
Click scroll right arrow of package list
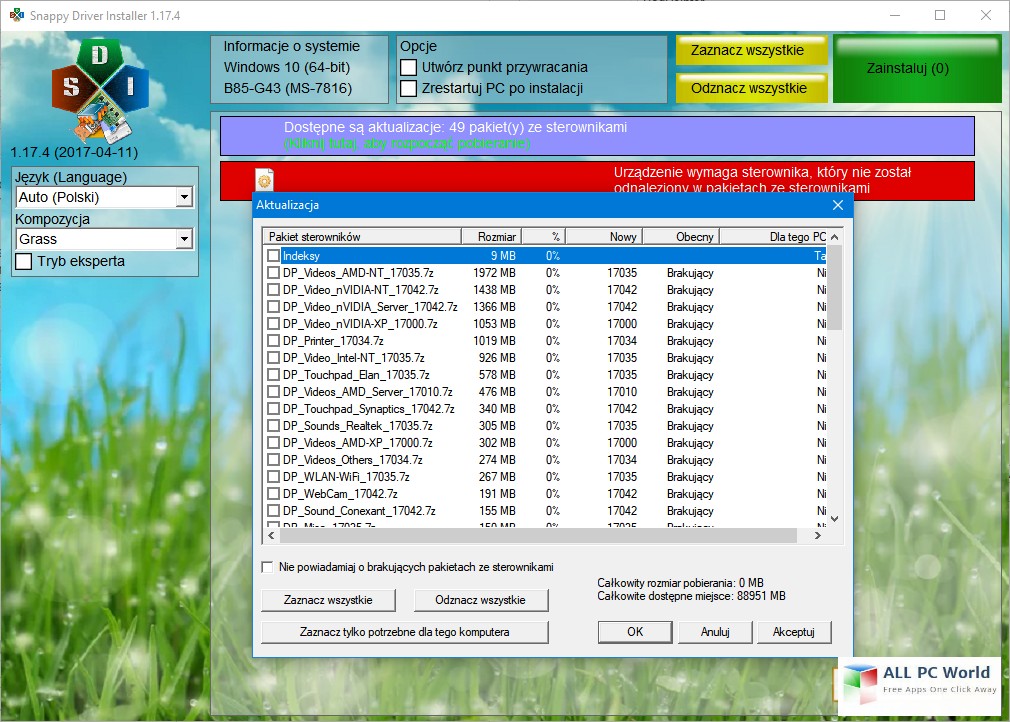[x=818, y=535]
